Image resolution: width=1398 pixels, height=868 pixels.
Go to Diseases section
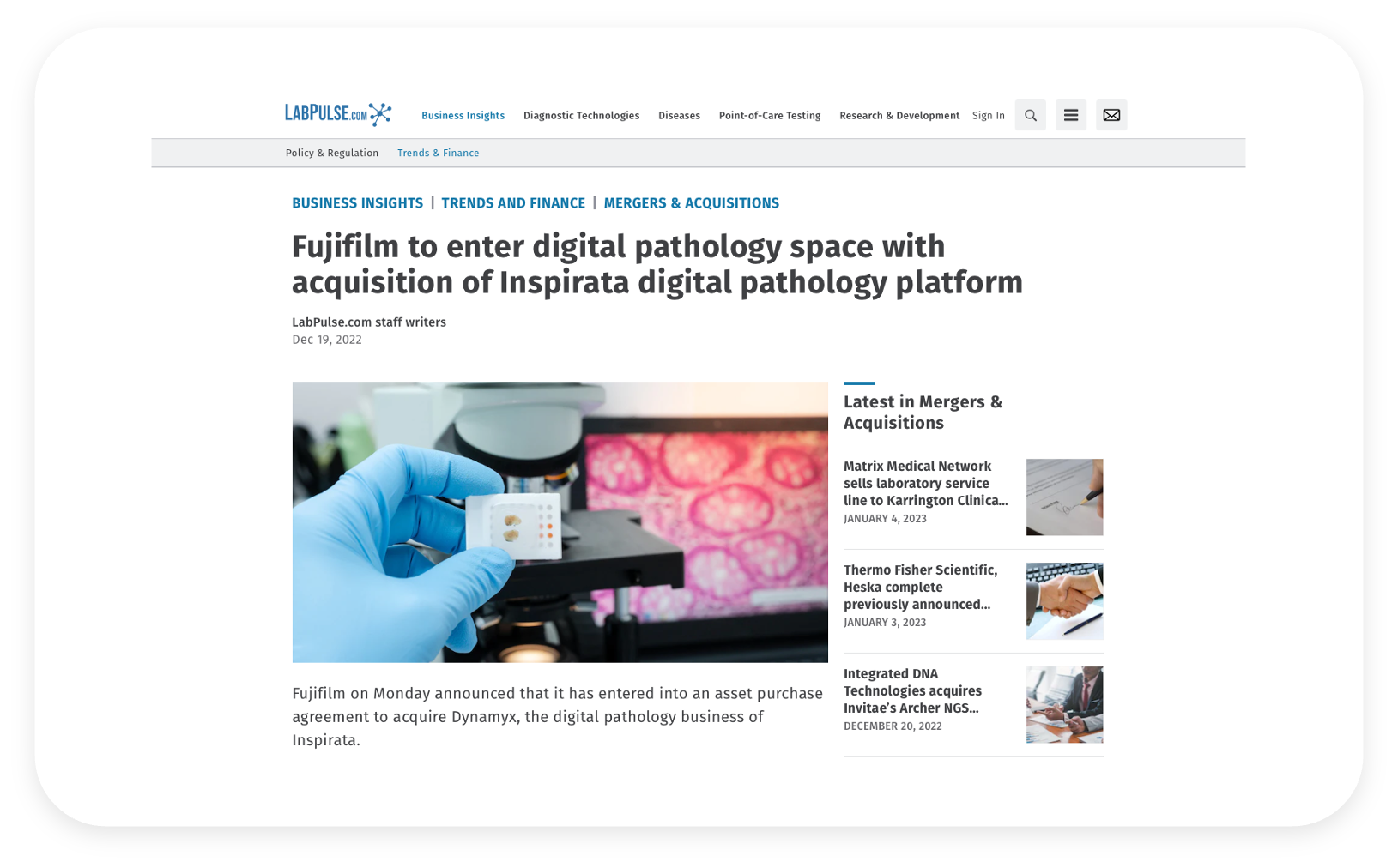(679, 116)
